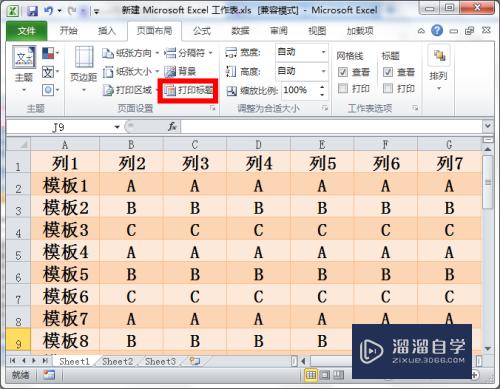The width and height of the screenshot is (500, 389).
Task: Switch to the 公式 ribbon tab
Action: click(x=202, y=31)
